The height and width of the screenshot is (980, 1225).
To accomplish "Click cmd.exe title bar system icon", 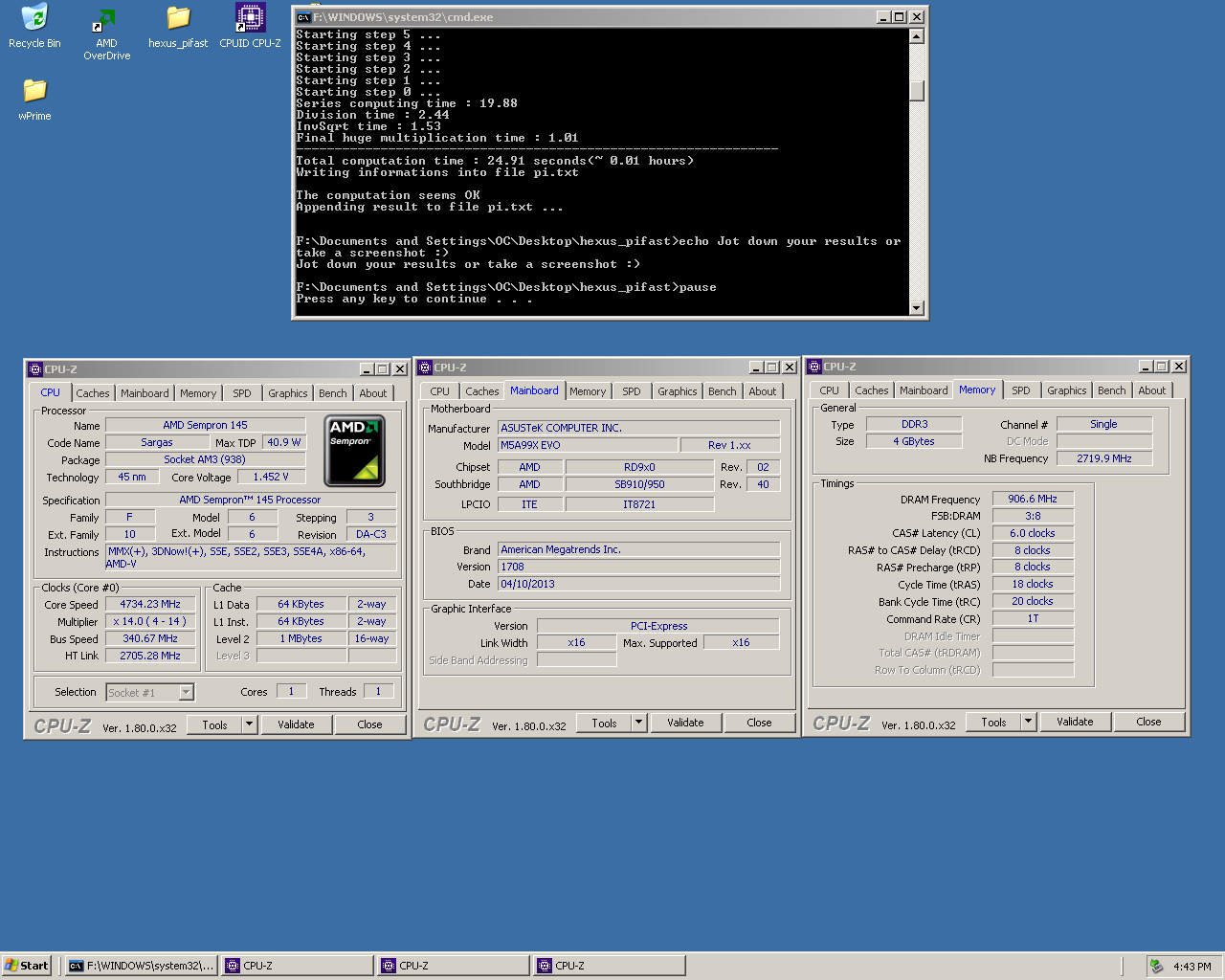I will [303, 17].
